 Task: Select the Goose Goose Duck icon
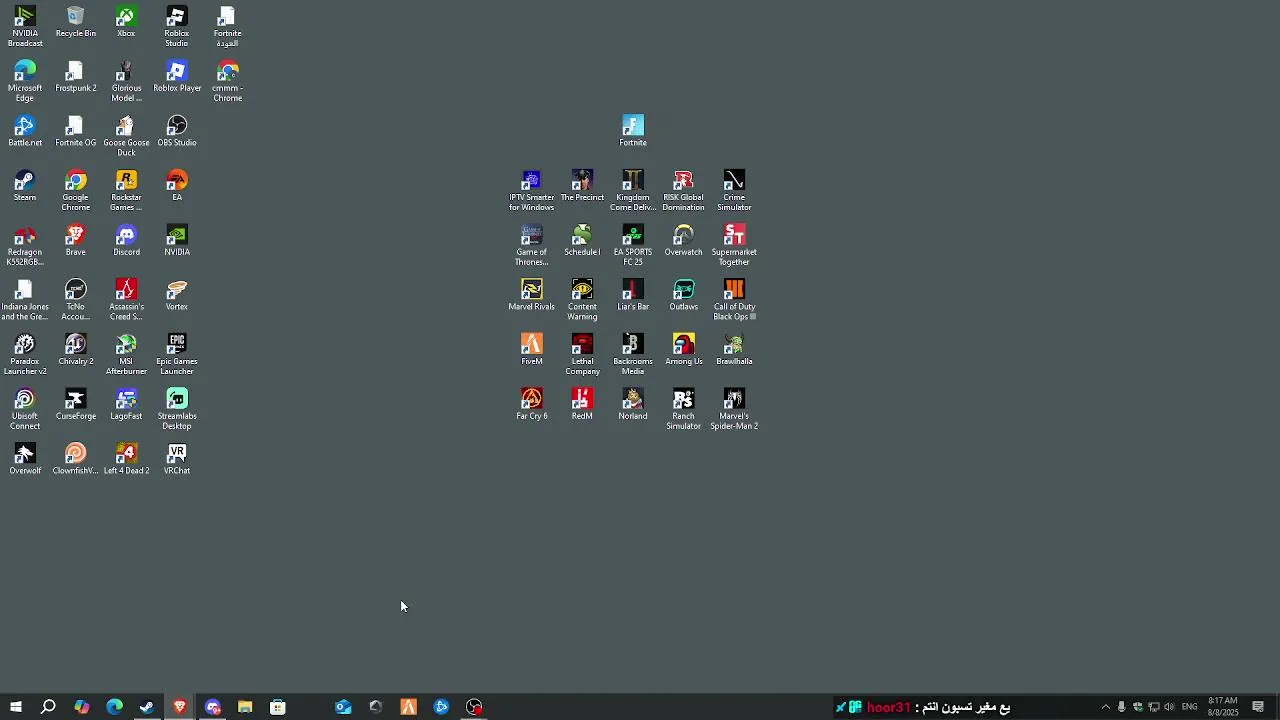click(126, 136)
